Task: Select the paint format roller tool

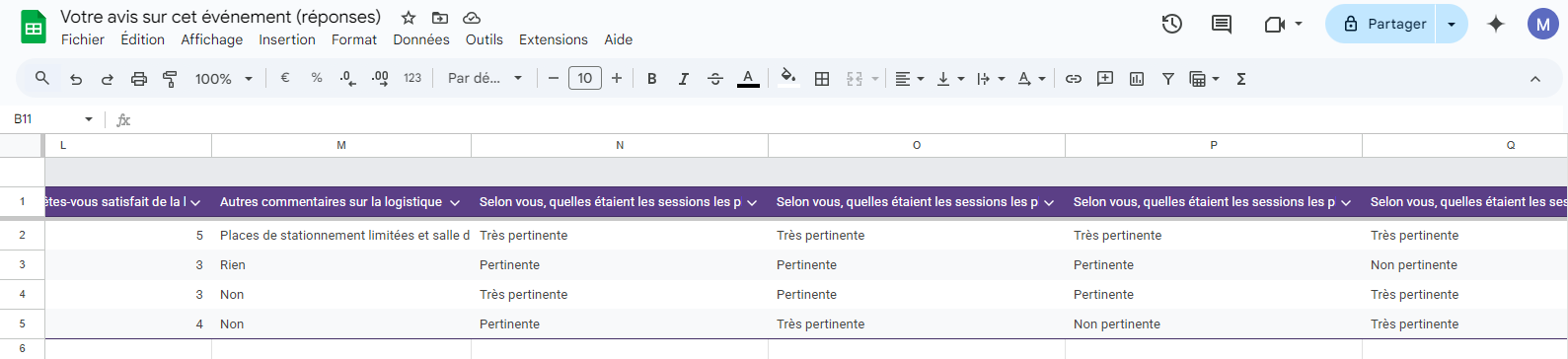Action: tap(170, 79)
